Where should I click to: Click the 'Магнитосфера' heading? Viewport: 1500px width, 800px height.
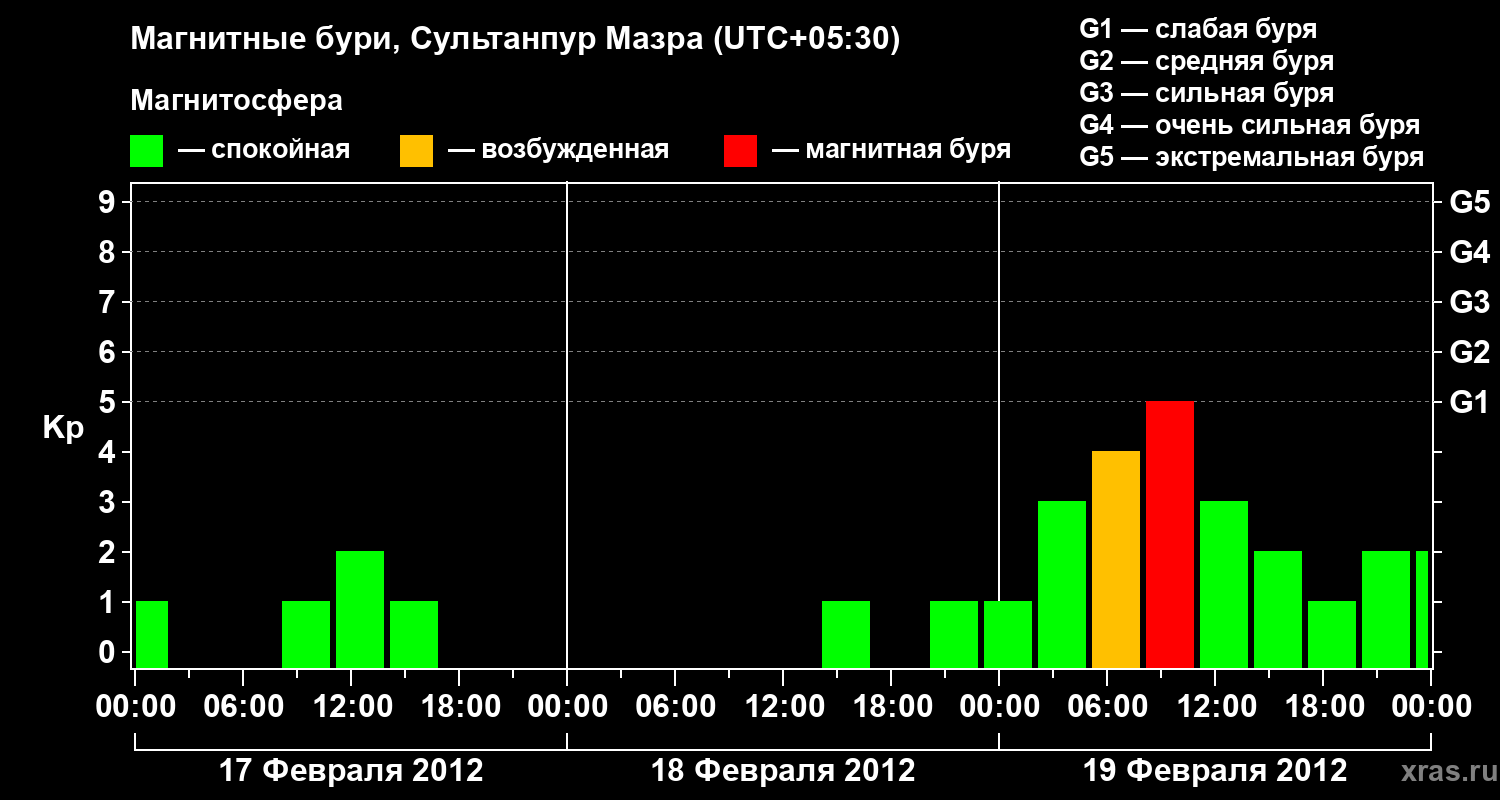tap(236, 101)
